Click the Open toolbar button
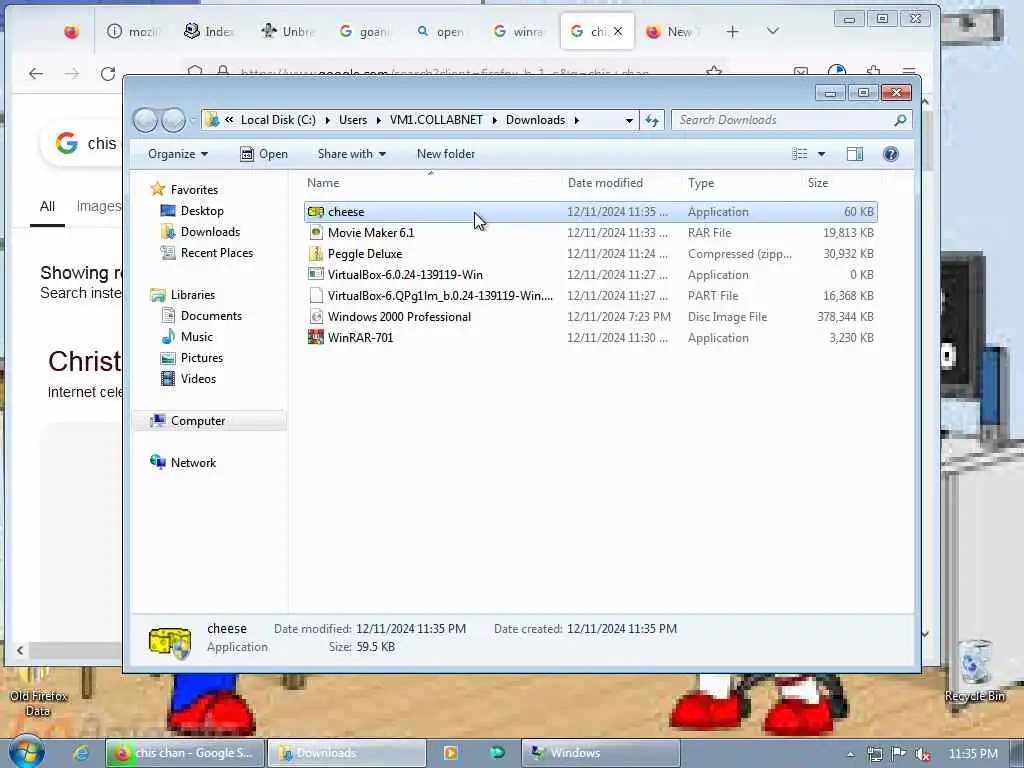Viewport: 1024px width, 768px height. coord(264,154)
